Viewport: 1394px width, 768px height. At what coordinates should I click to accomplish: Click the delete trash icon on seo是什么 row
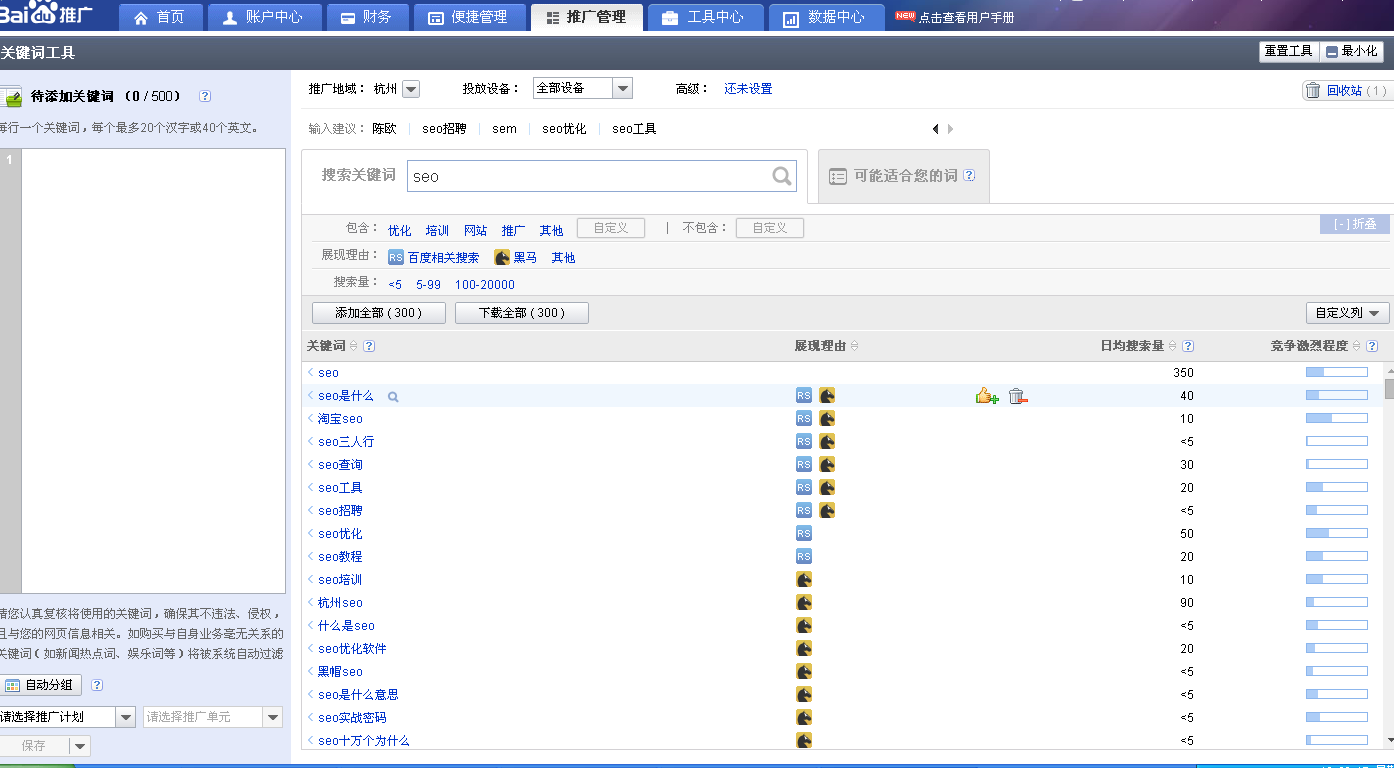[1018, 396]
